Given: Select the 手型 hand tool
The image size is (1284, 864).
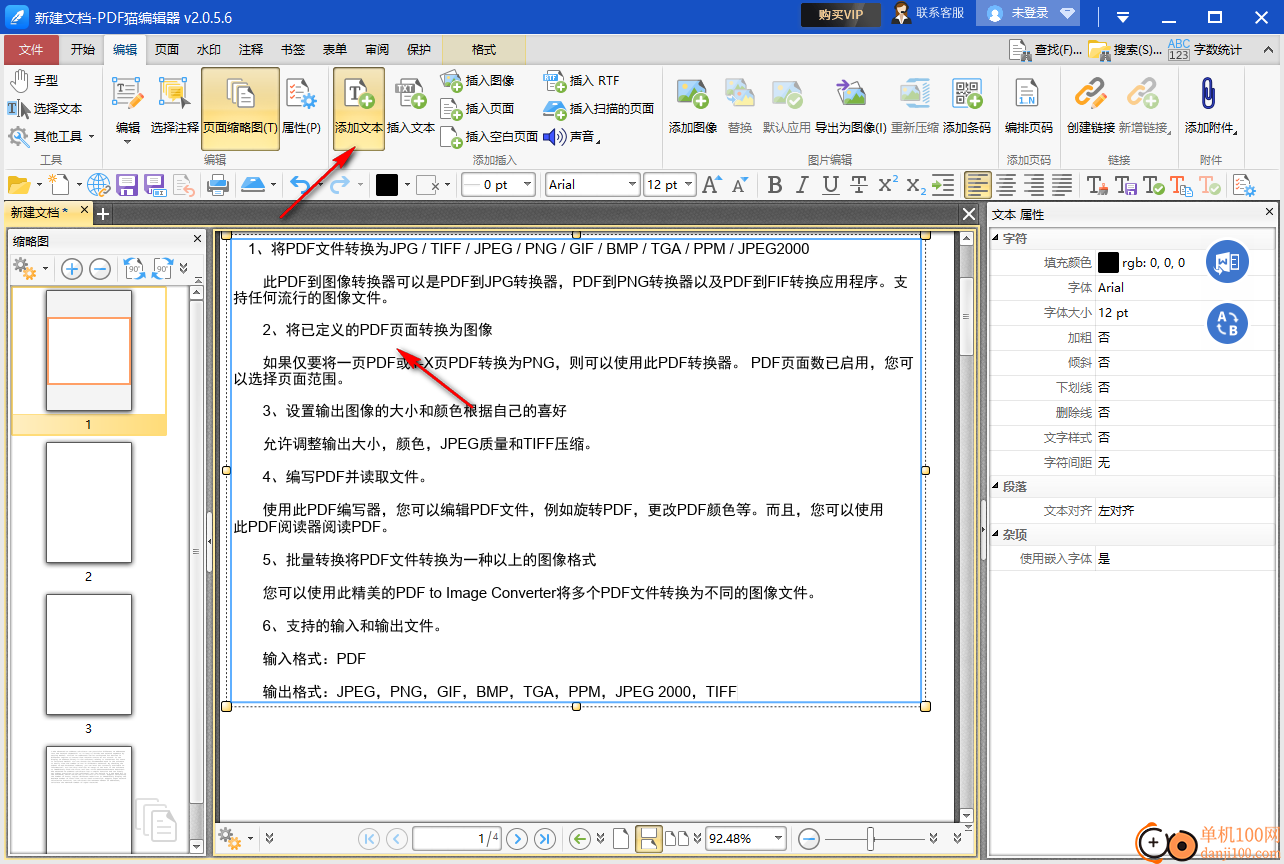Looking at the screenshot, I should pos(34,80).
